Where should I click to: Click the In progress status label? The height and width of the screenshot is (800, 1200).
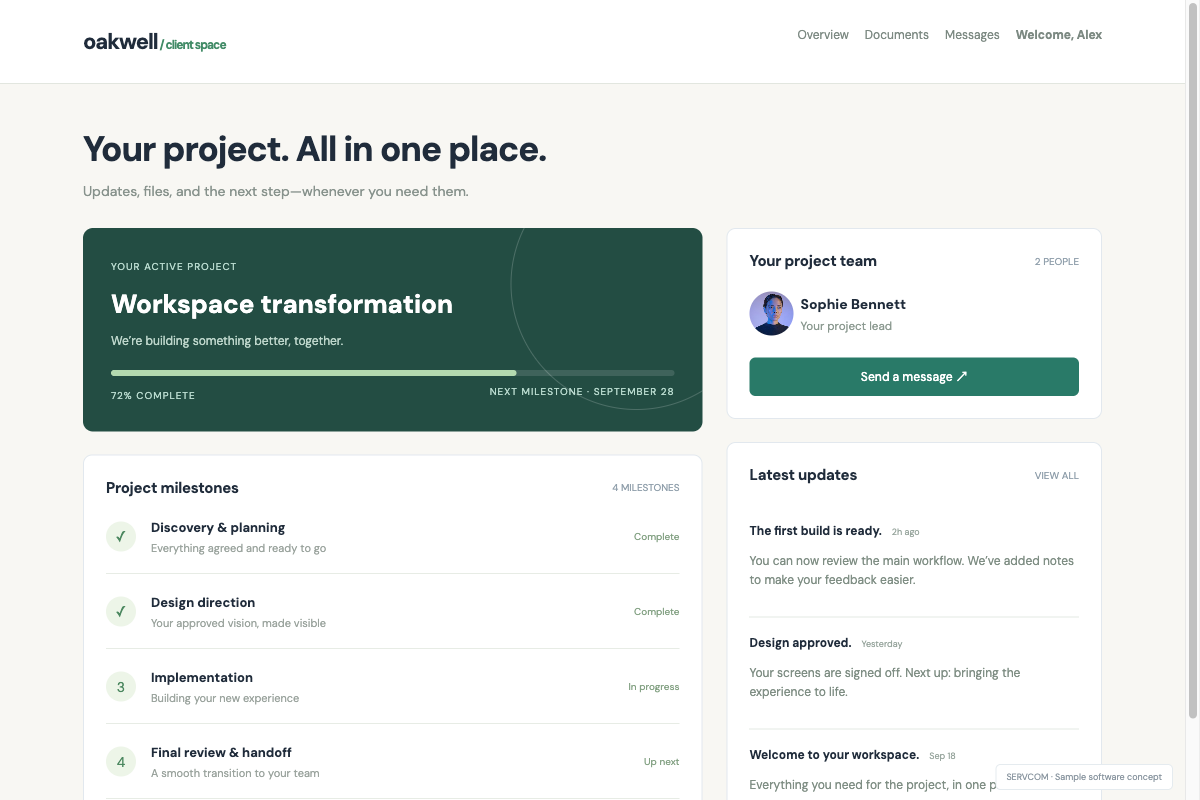click(653, 687)
